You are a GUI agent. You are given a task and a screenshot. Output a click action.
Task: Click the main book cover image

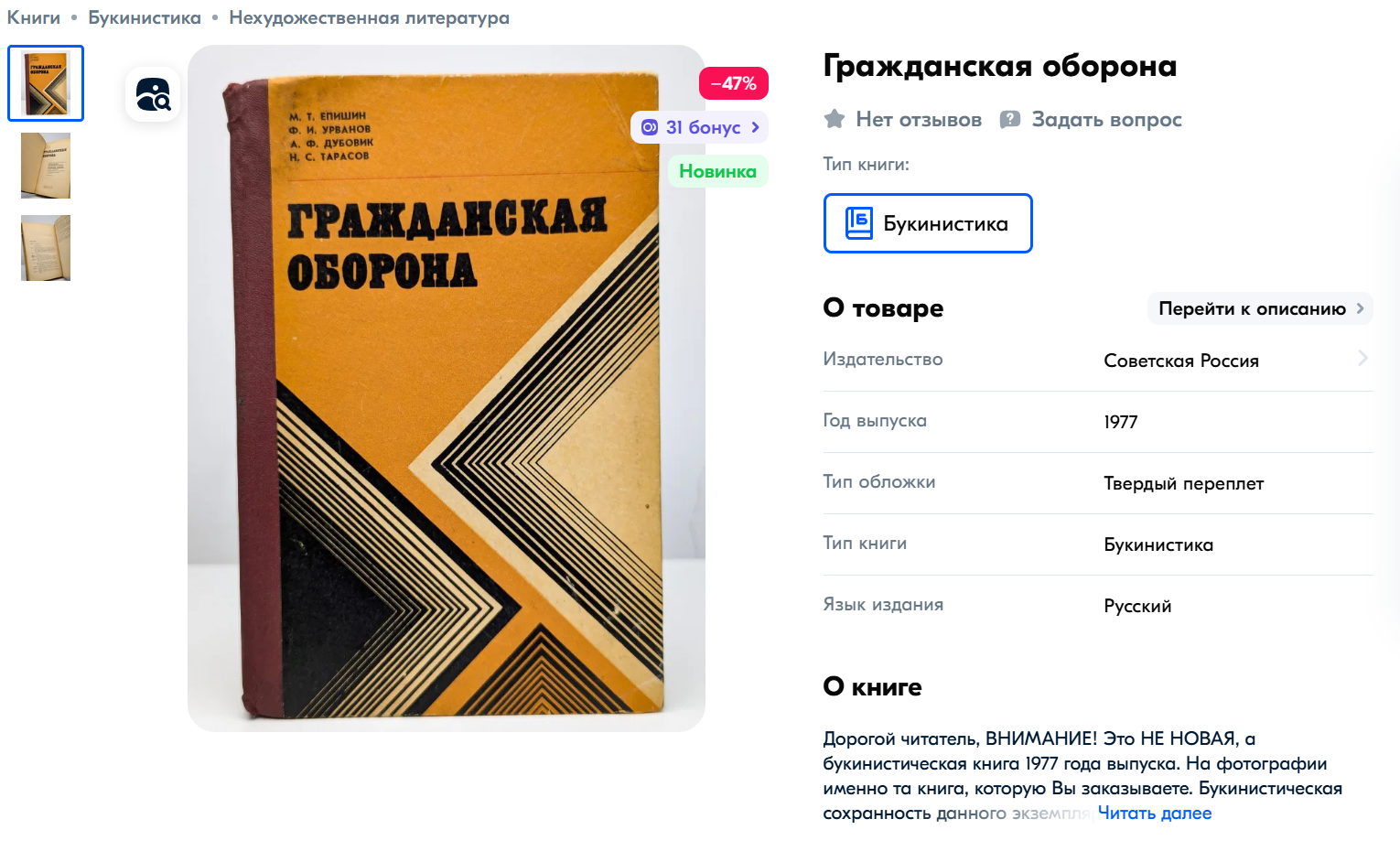[x=447, y=388]
